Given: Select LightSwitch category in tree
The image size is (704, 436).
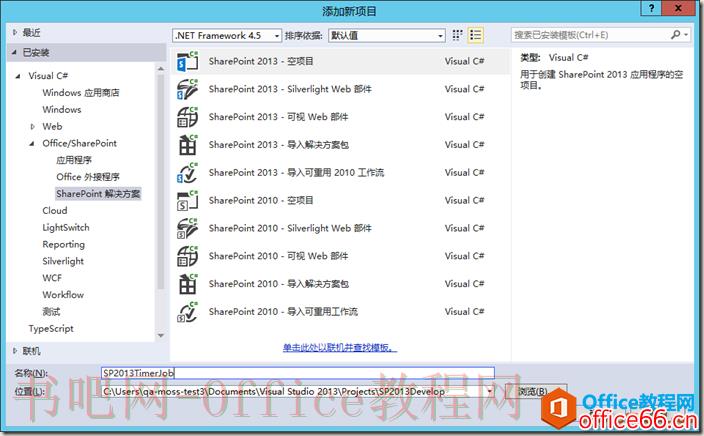Looking at the screenshot, I should pos(66,228).
